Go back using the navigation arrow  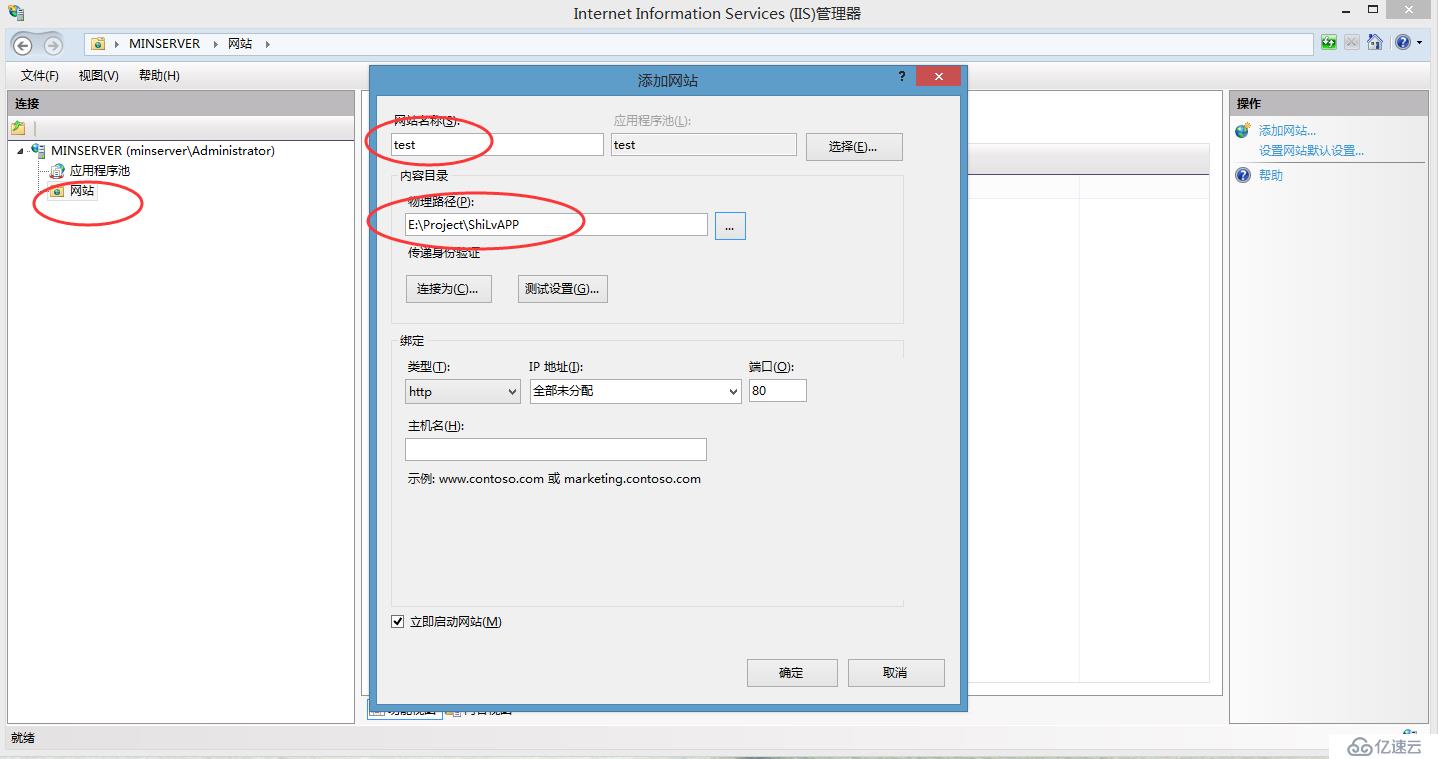[23, 45]
